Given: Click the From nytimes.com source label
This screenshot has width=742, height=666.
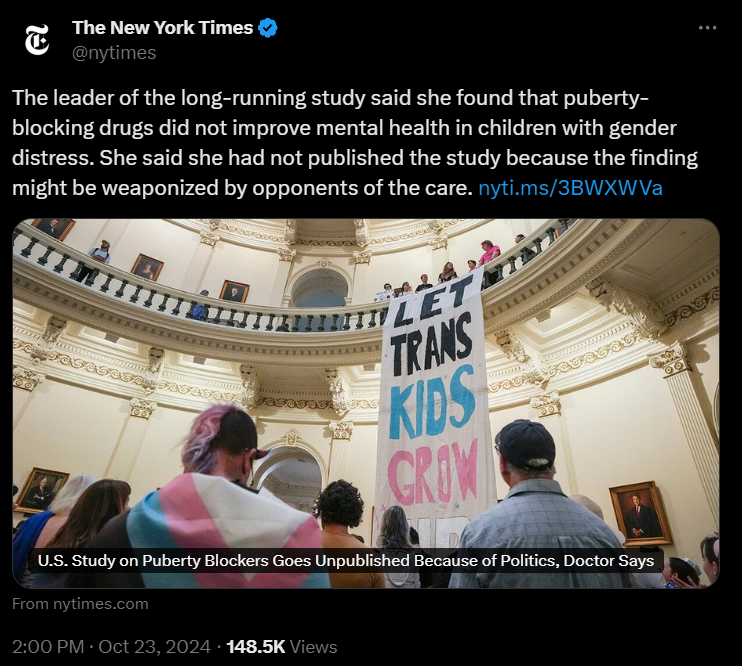Looking at the screenshot, I should 80,604.
